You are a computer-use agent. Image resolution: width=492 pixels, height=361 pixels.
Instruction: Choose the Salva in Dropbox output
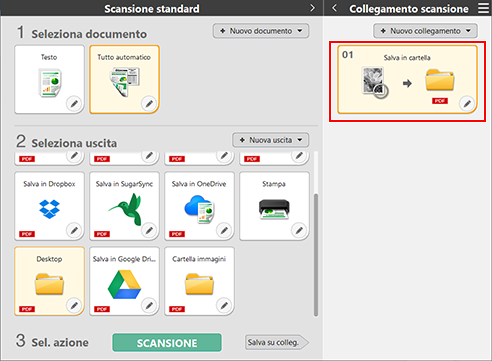(x=49, y=206)
